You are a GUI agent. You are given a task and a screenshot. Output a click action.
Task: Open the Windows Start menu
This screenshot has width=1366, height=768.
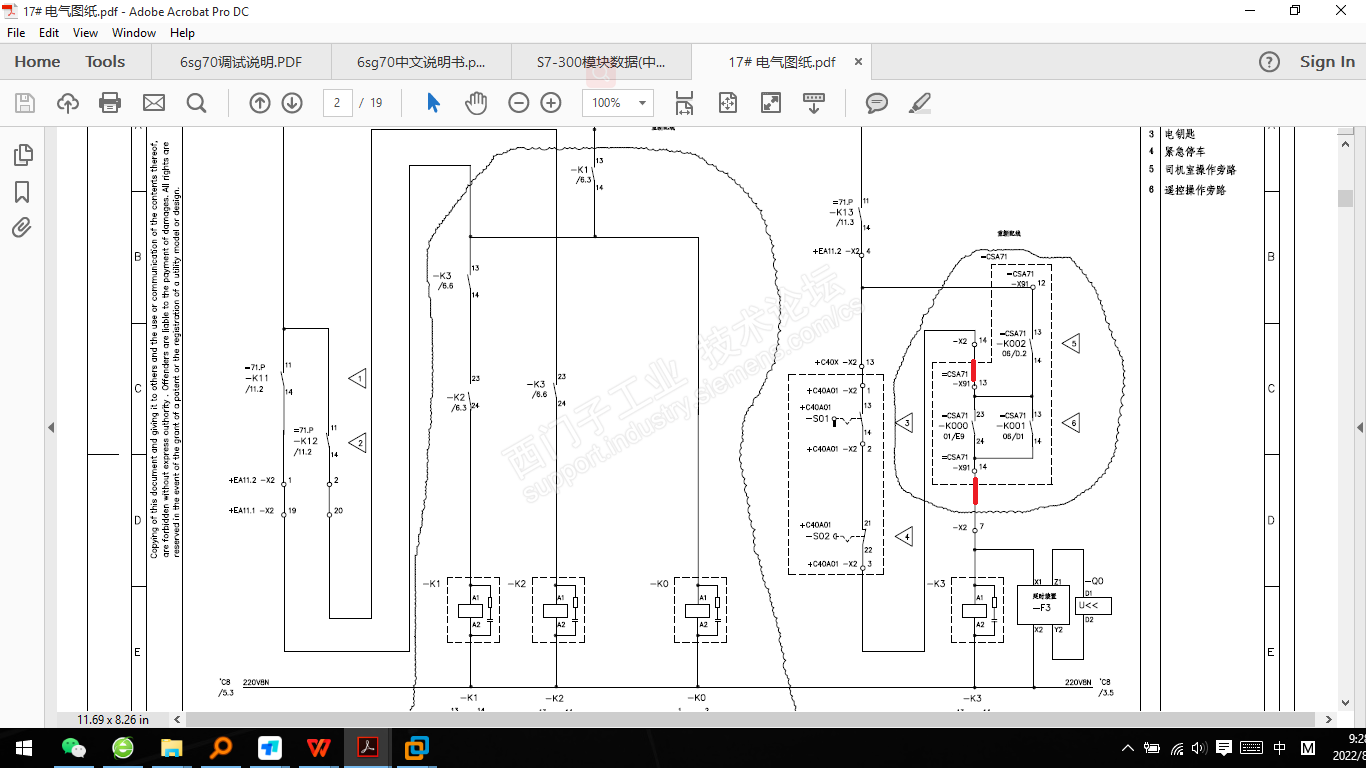(x=23, y=747)
